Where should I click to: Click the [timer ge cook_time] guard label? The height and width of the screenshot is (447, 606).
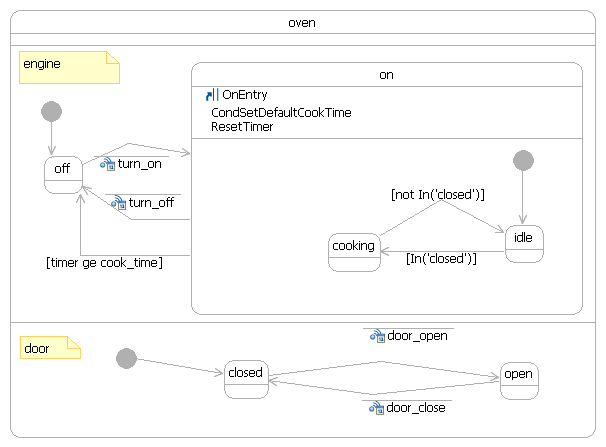[x=104, y=263]
